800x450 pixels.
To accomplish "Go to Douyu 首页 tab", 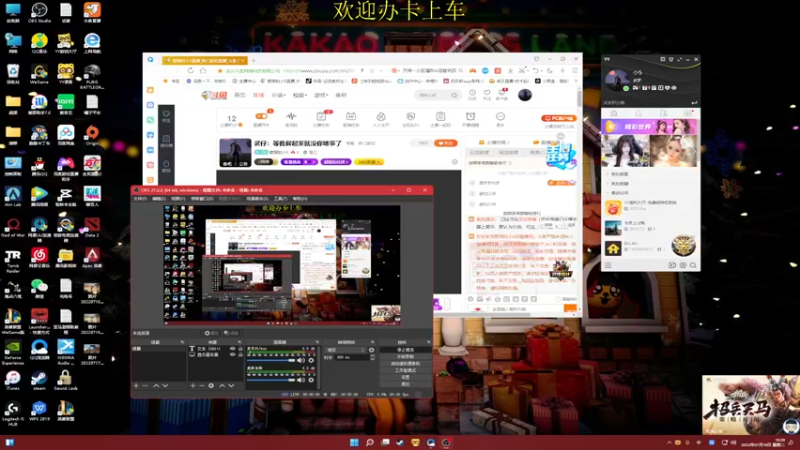I will coord(239,95).
